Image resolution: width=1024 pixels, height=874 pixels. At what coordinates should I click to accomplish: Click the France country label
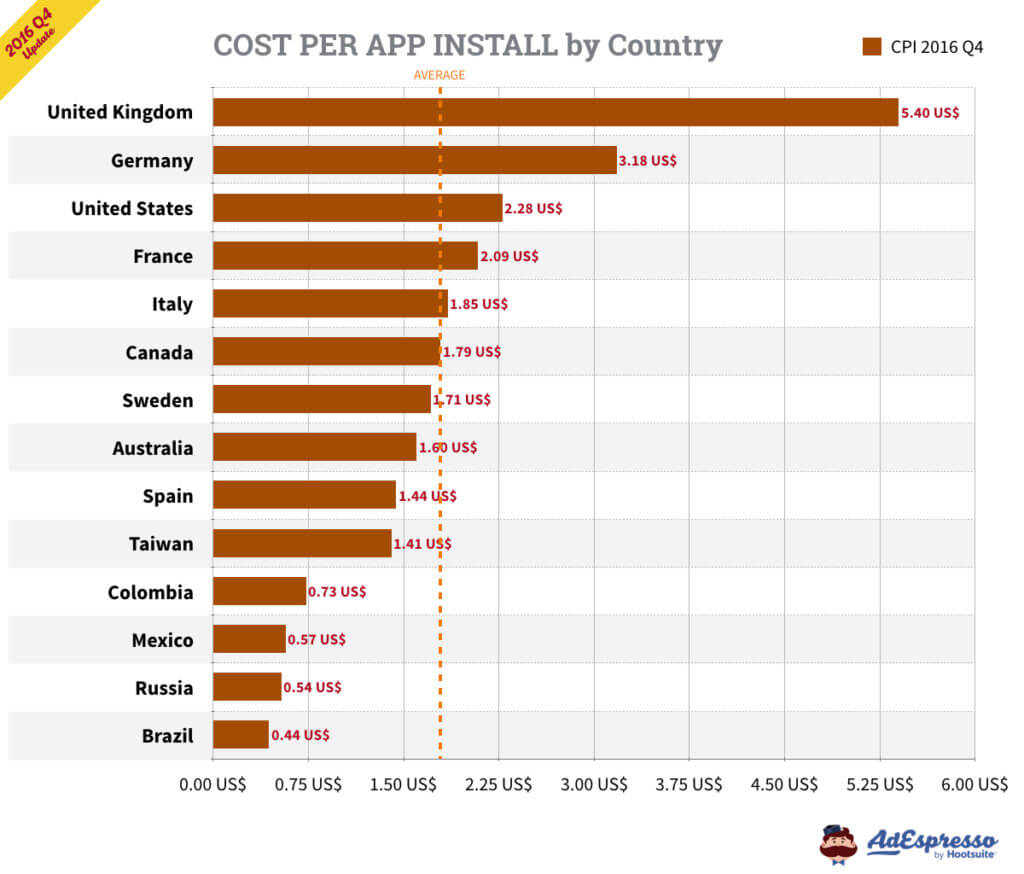pyautogui.click(x=162, y=256)
